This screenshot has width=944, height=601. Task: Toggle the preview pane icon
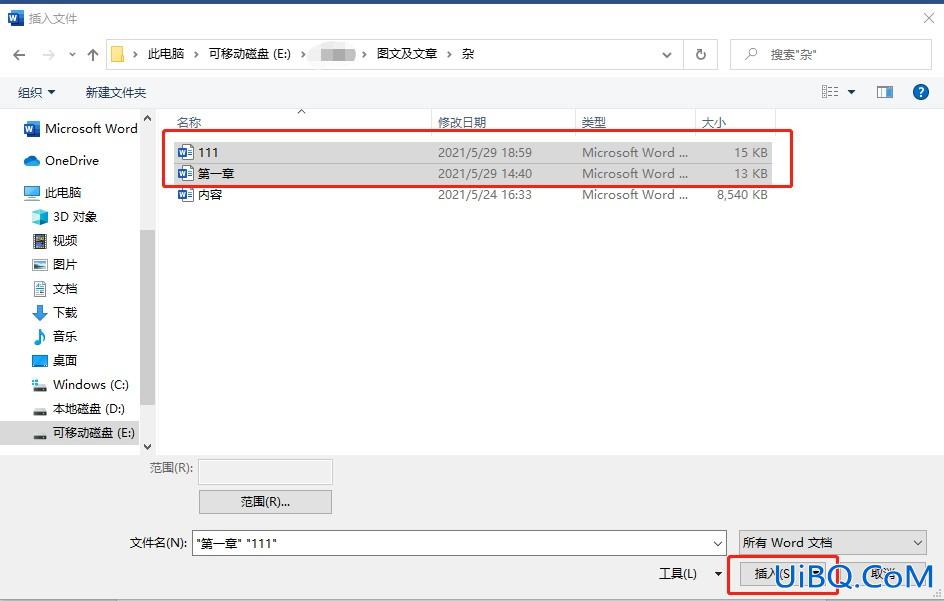[x=885, y=92]
